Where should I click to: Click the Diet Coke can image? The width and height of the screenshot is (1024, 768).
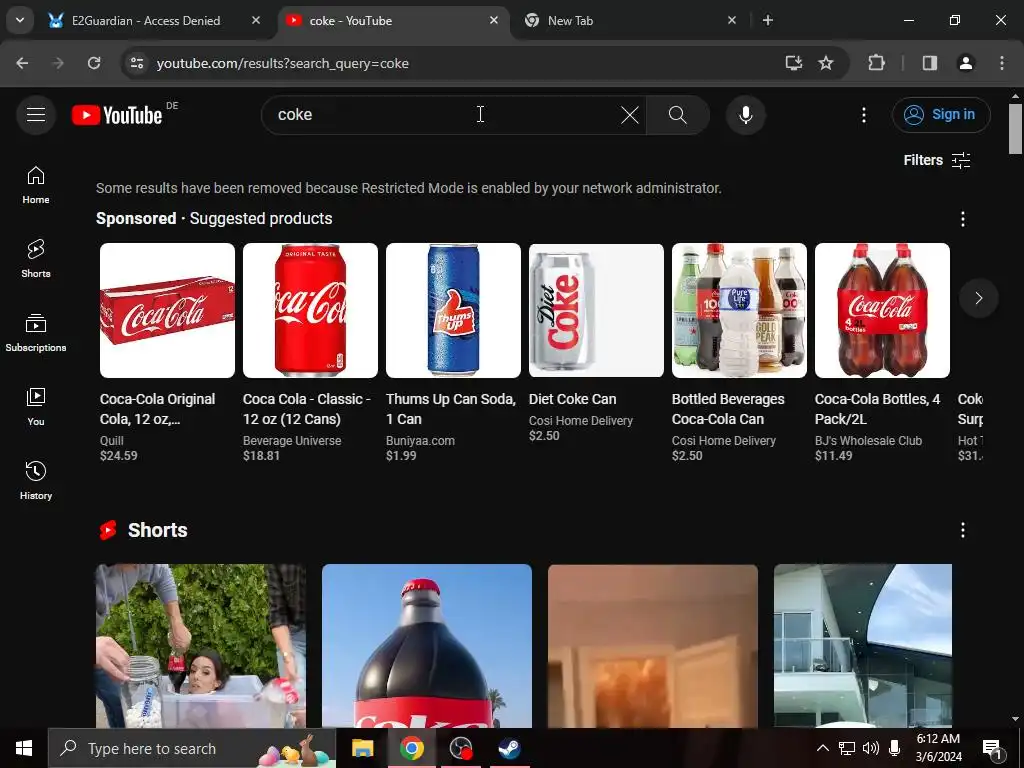[596, 310]
